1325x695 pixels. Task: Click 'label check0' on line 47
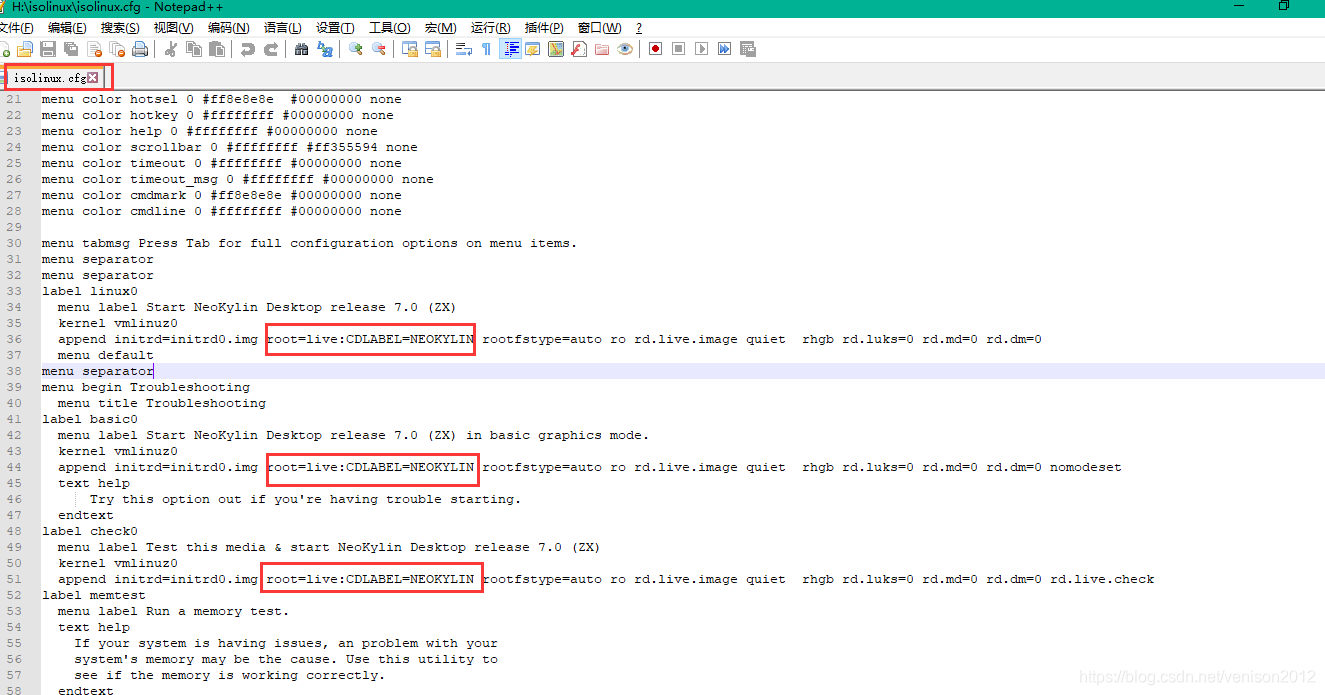click(90, 531)
